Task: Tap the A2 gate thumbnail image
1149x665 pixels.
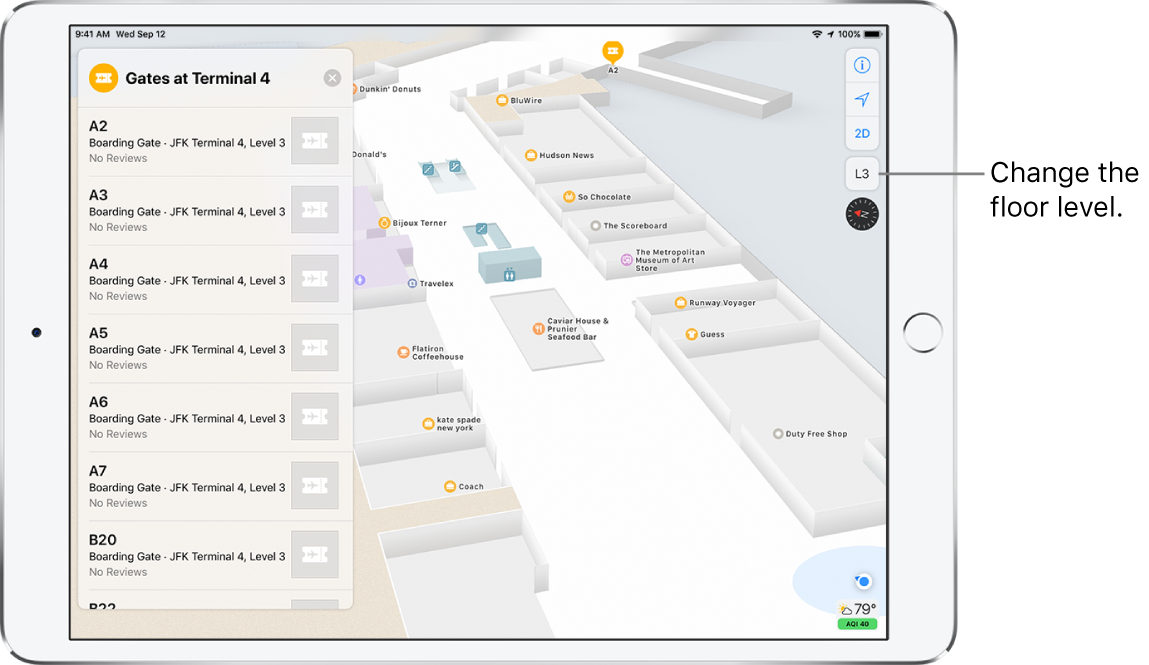Action: tap(315, 141)
